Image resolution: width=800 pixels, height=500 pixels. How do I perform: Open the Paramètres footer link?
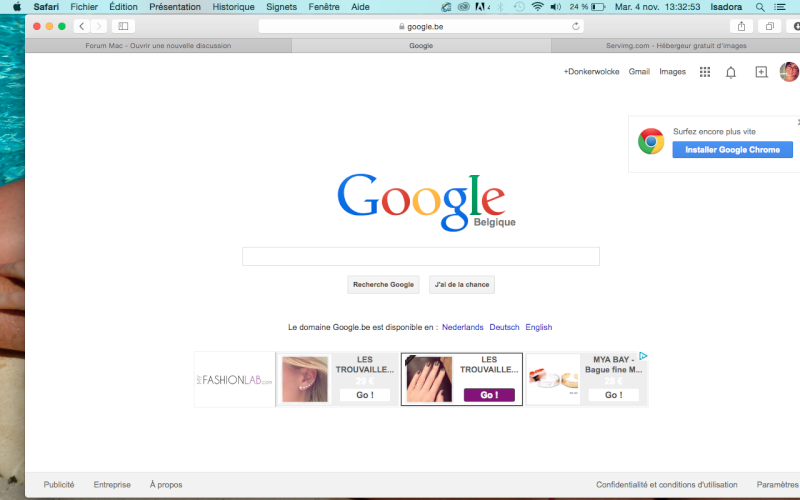pos(778,485)
